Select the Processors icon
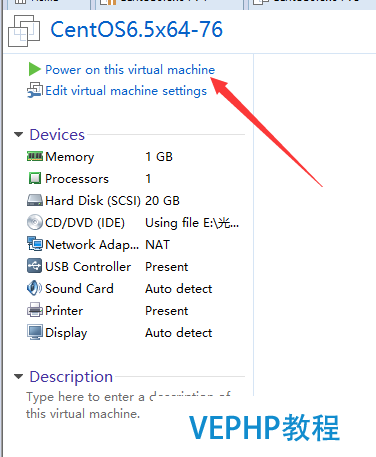The width and height of the screenshot is (376, 457). pos(35,178)
